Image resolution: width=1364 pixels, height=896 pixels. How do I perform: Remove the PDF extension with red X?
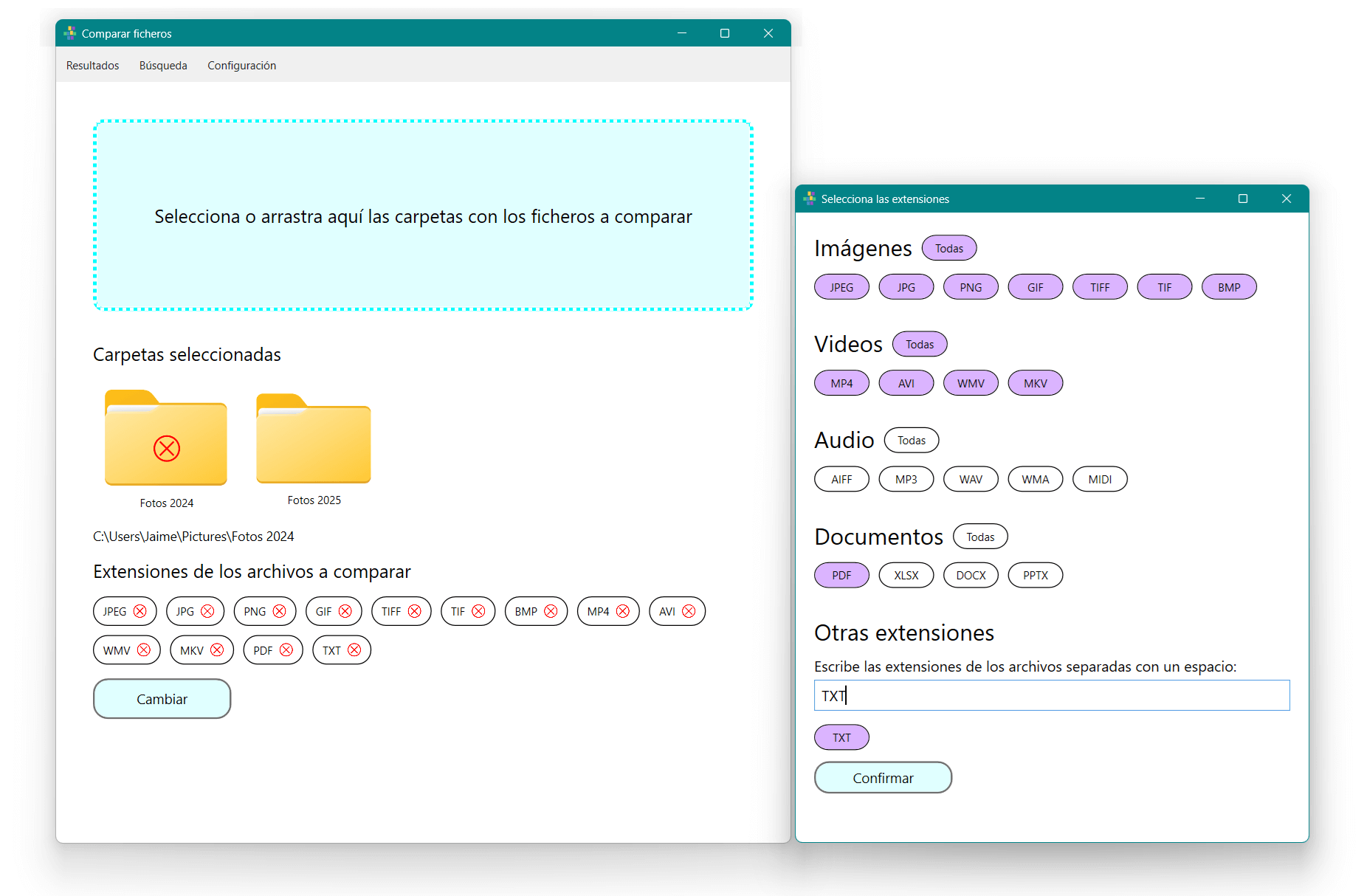click(286, 650)
